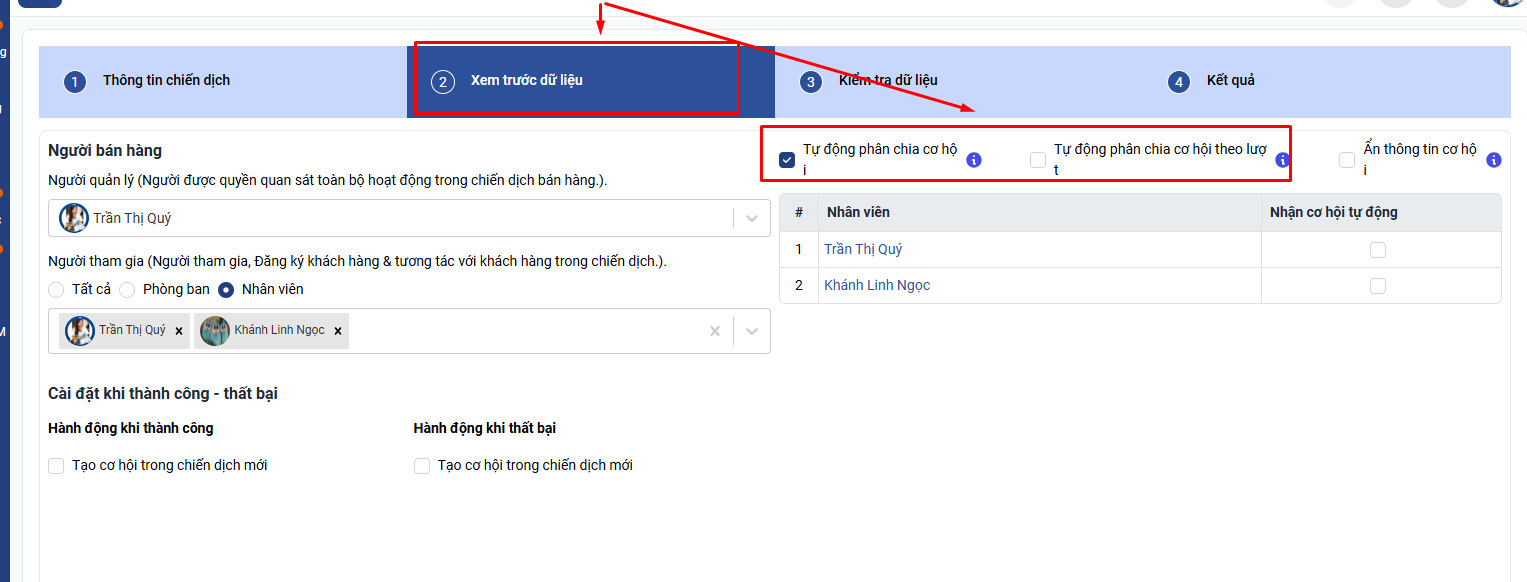Expand the Người quản lý dropdown
The height and width of the screenshot is (582, 1527).
752,218
